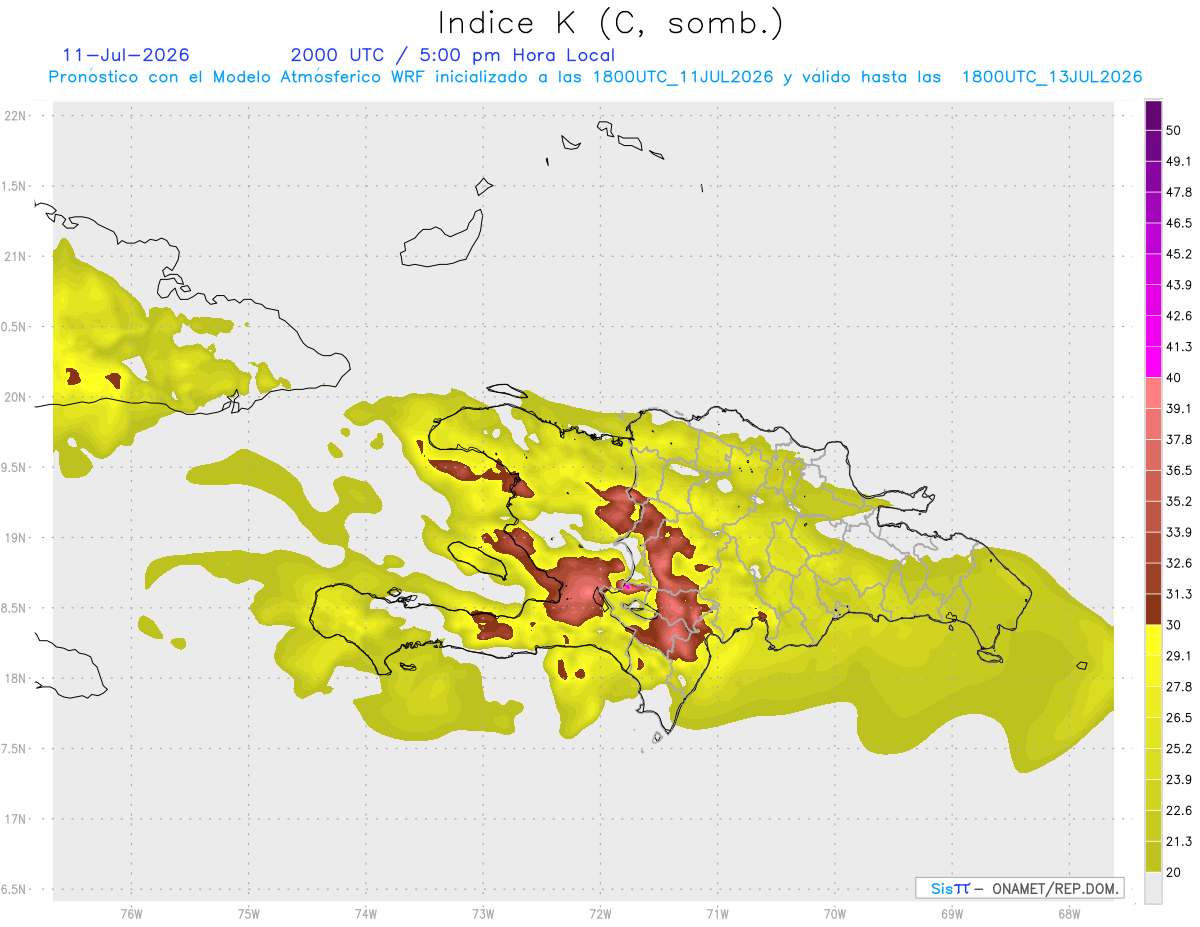Screen dimensions: 1200x927
Task: Click the '18N' latitude label
Action: [16, 678]
